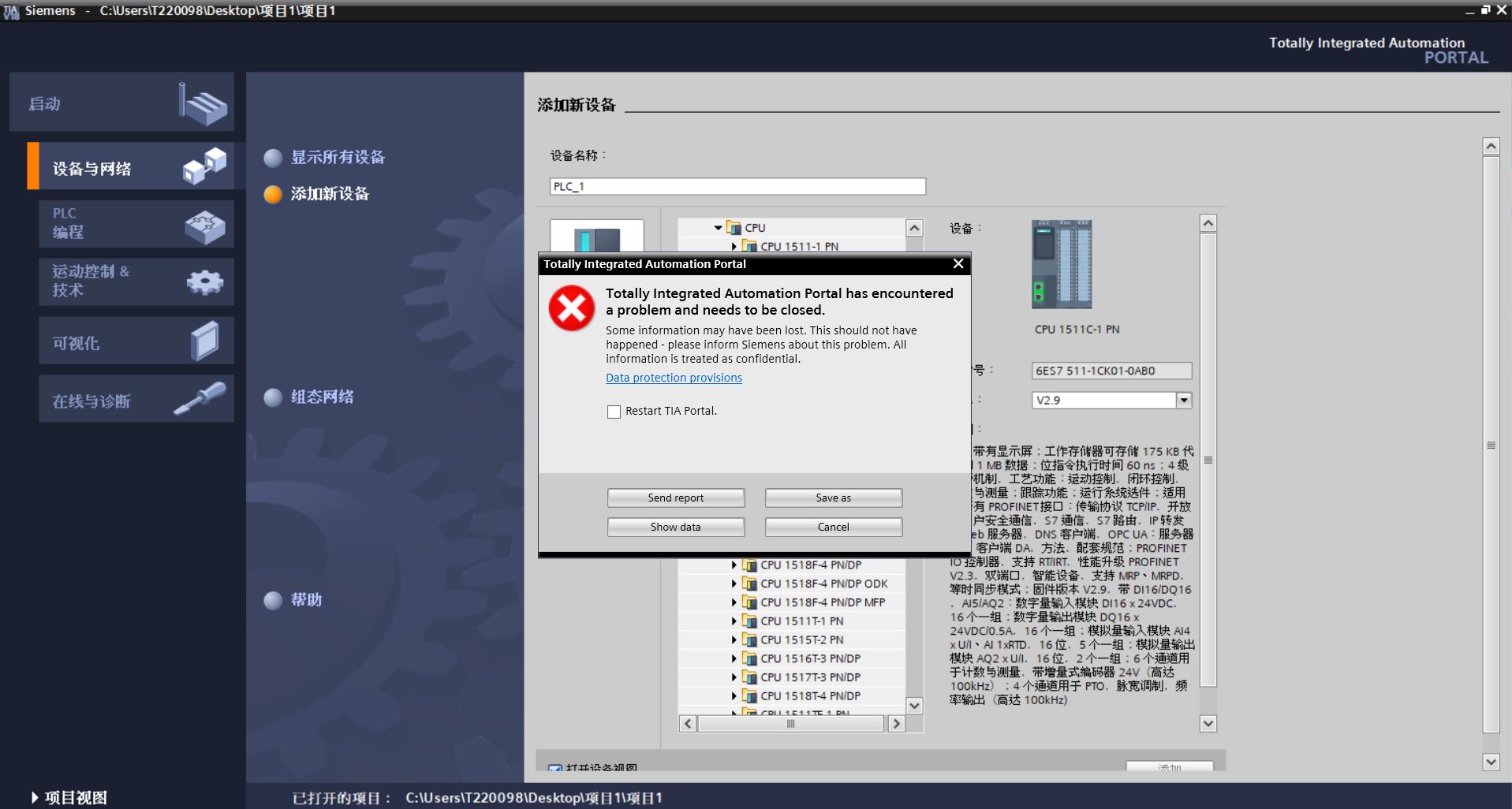Click the CPU 1511C-1 PN device image
Image resolution: width=1512 pixels, height=809 pixels.
click(x=1062, y=264)
